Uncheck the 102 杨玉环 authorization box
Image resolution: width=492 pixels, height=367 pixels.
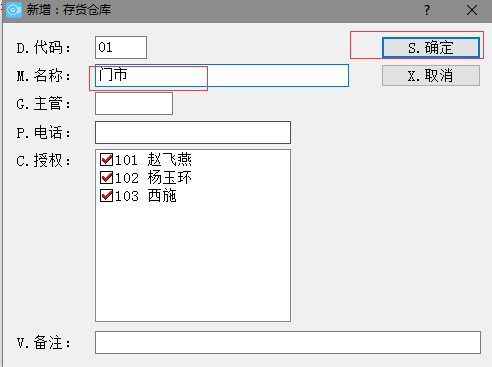[x=106, y=178]
